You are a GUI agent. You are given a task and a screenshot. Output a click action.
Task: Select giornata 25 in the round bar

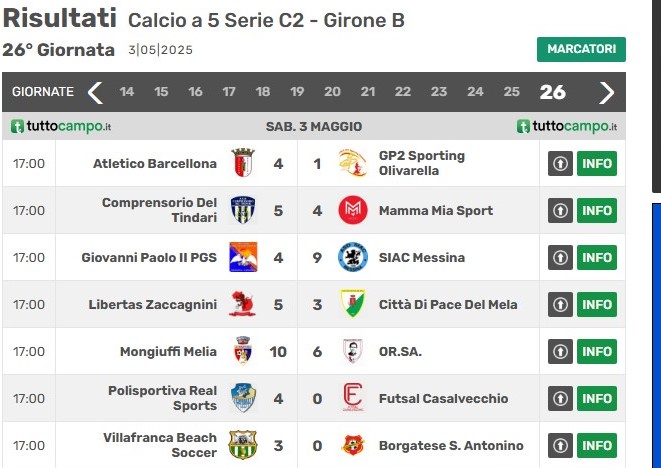[x=511, y=91]
